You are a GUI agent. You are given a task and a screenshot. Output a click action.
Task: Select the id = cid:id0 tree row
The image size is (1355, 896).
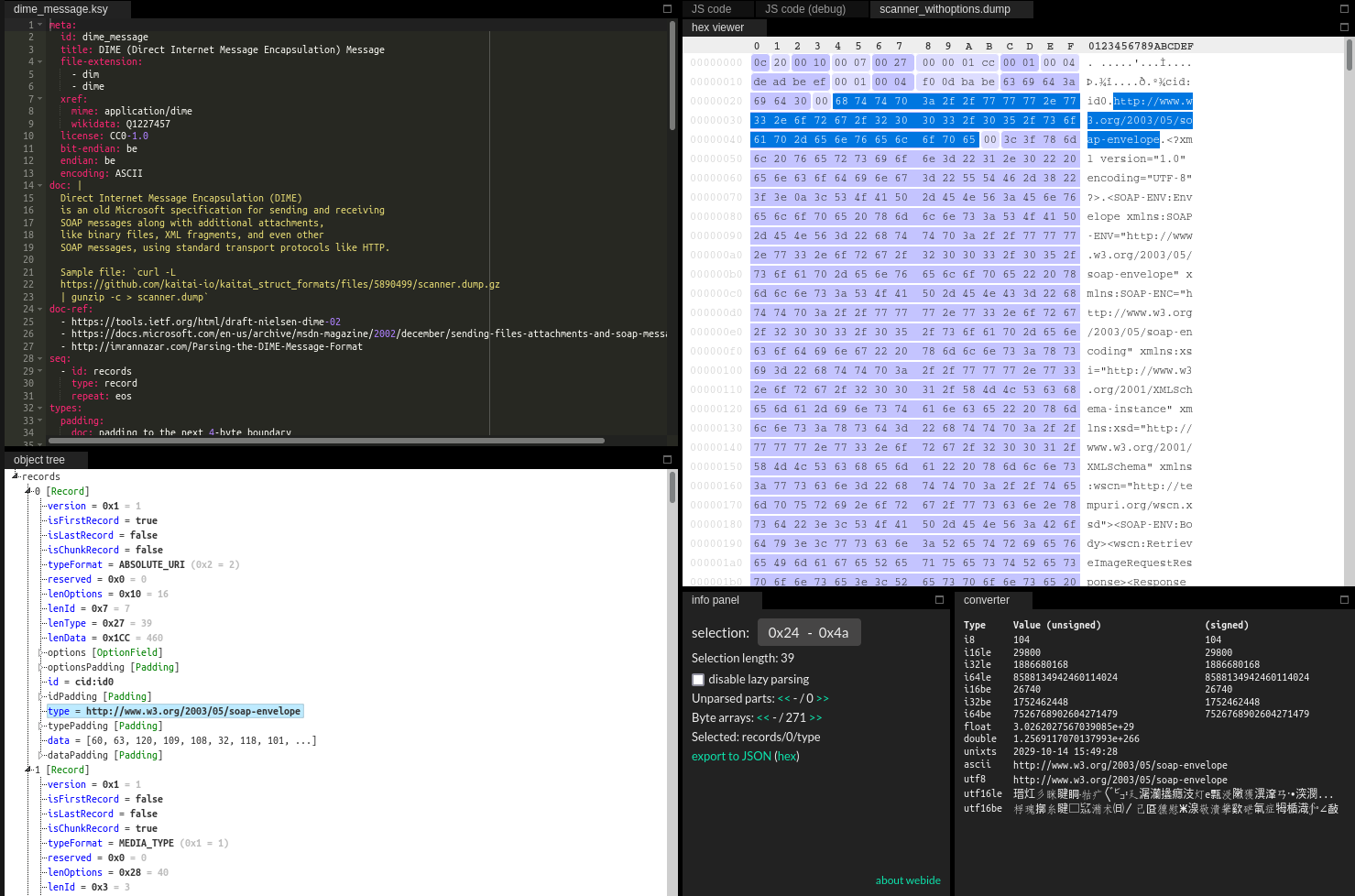pyautogui.click(x=81, y=682)
